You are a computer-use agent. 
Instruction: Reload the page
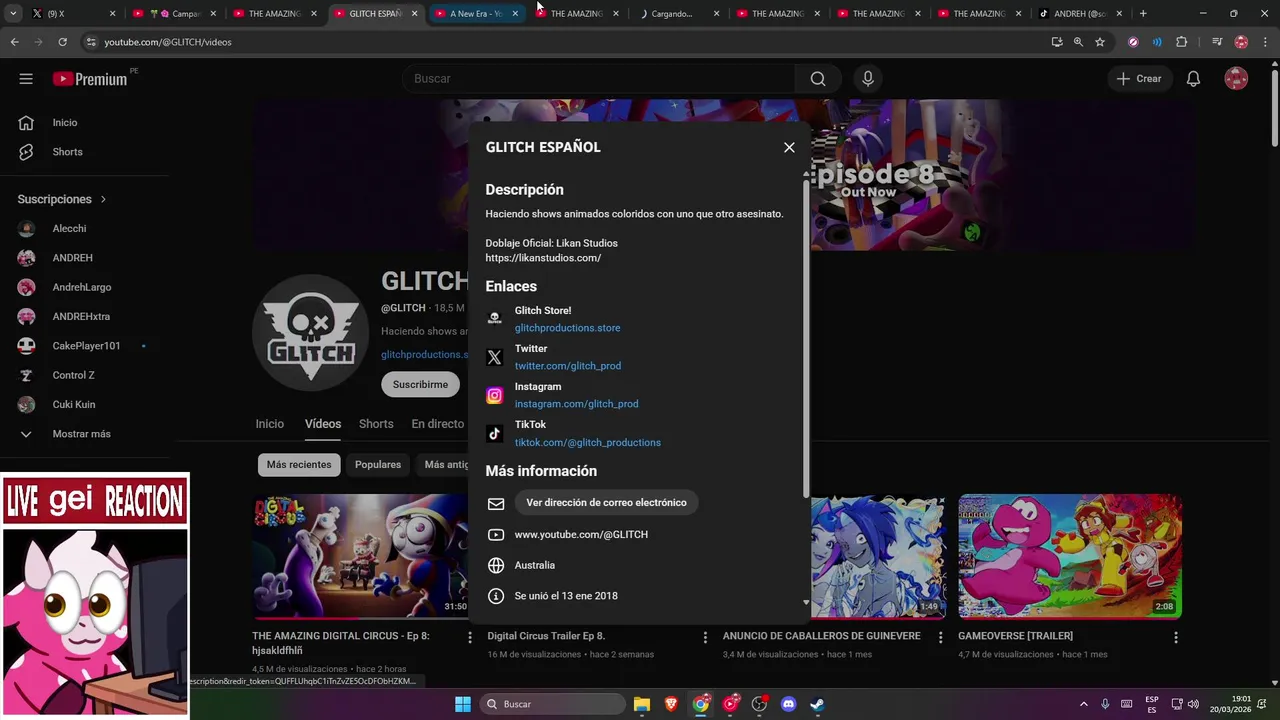pyautogui.click(x=62, y=42)
